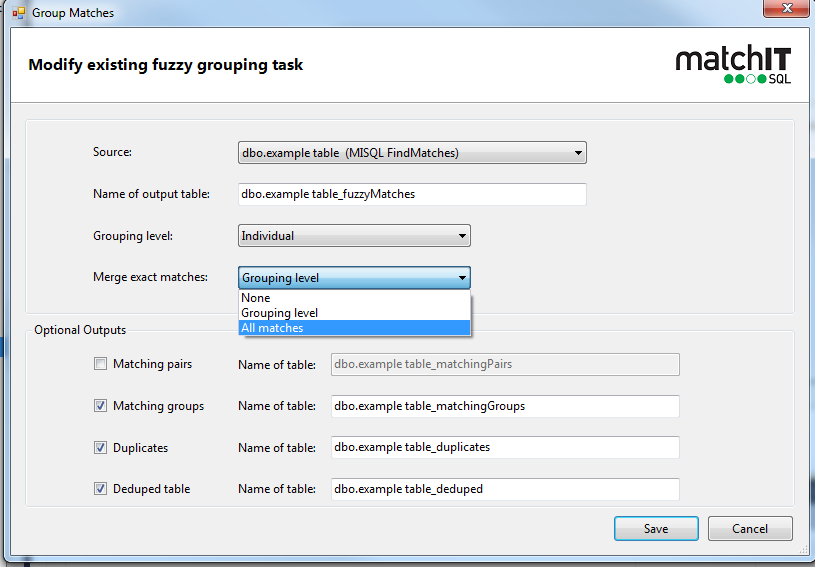Select None from the dropdown list

coord(354,298)
